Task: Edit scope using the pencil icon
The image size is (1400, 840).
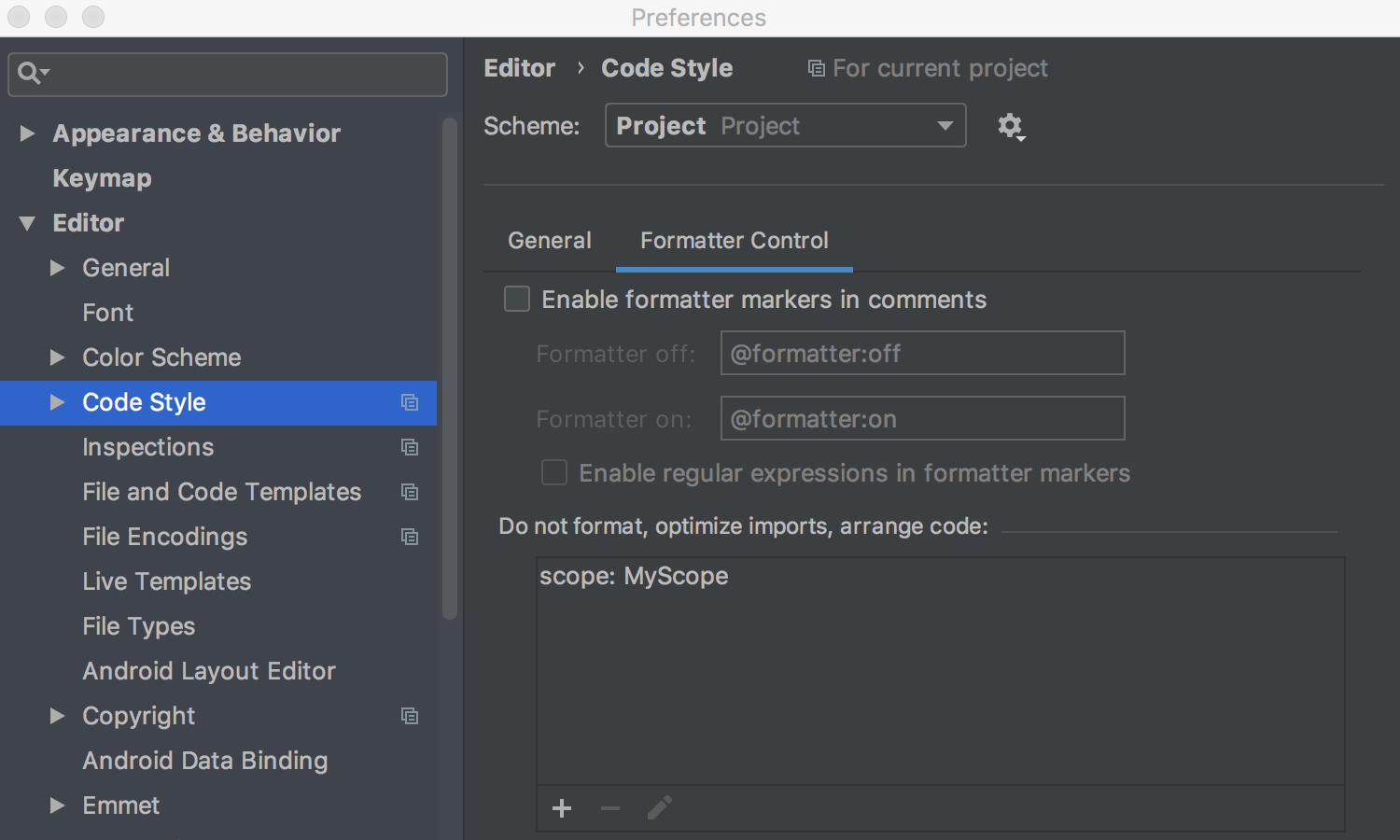Action: (x=660, y=808)
